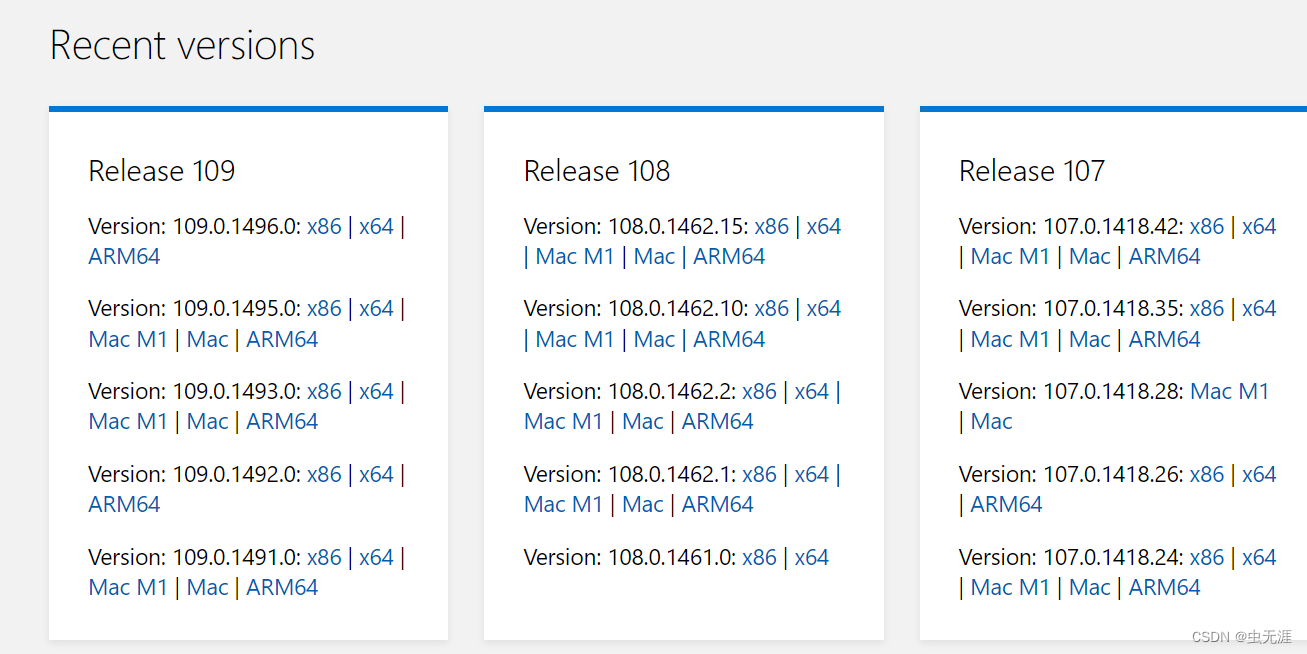Open x64 link for version 109.0.1496.0
The image size is (1307, 654).
376,226
